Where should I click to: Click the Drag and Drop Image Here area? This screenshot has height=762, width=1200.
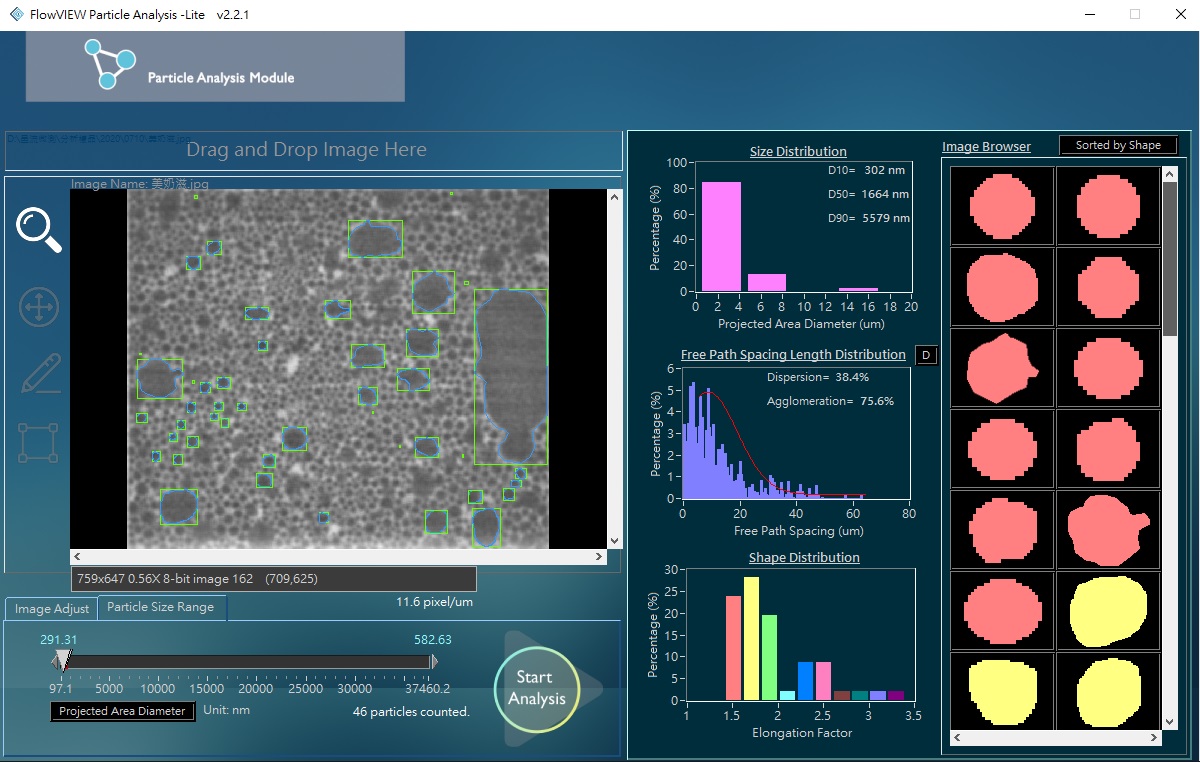pyautogui.click(x=306, y=150)
